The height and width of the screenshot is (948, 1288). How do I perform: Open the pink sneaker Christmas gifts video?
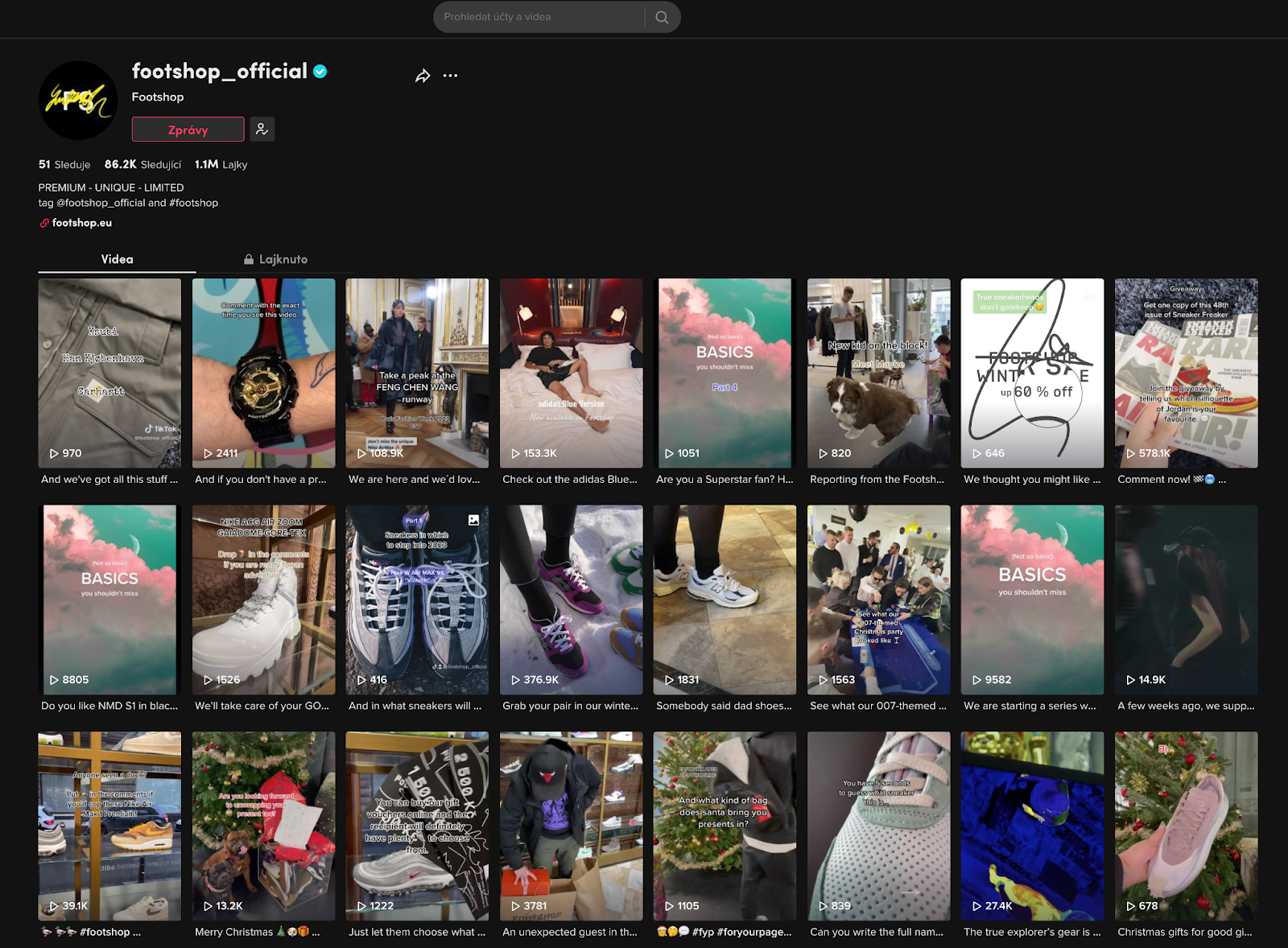pyautogui.click(x=1186, y=826)
